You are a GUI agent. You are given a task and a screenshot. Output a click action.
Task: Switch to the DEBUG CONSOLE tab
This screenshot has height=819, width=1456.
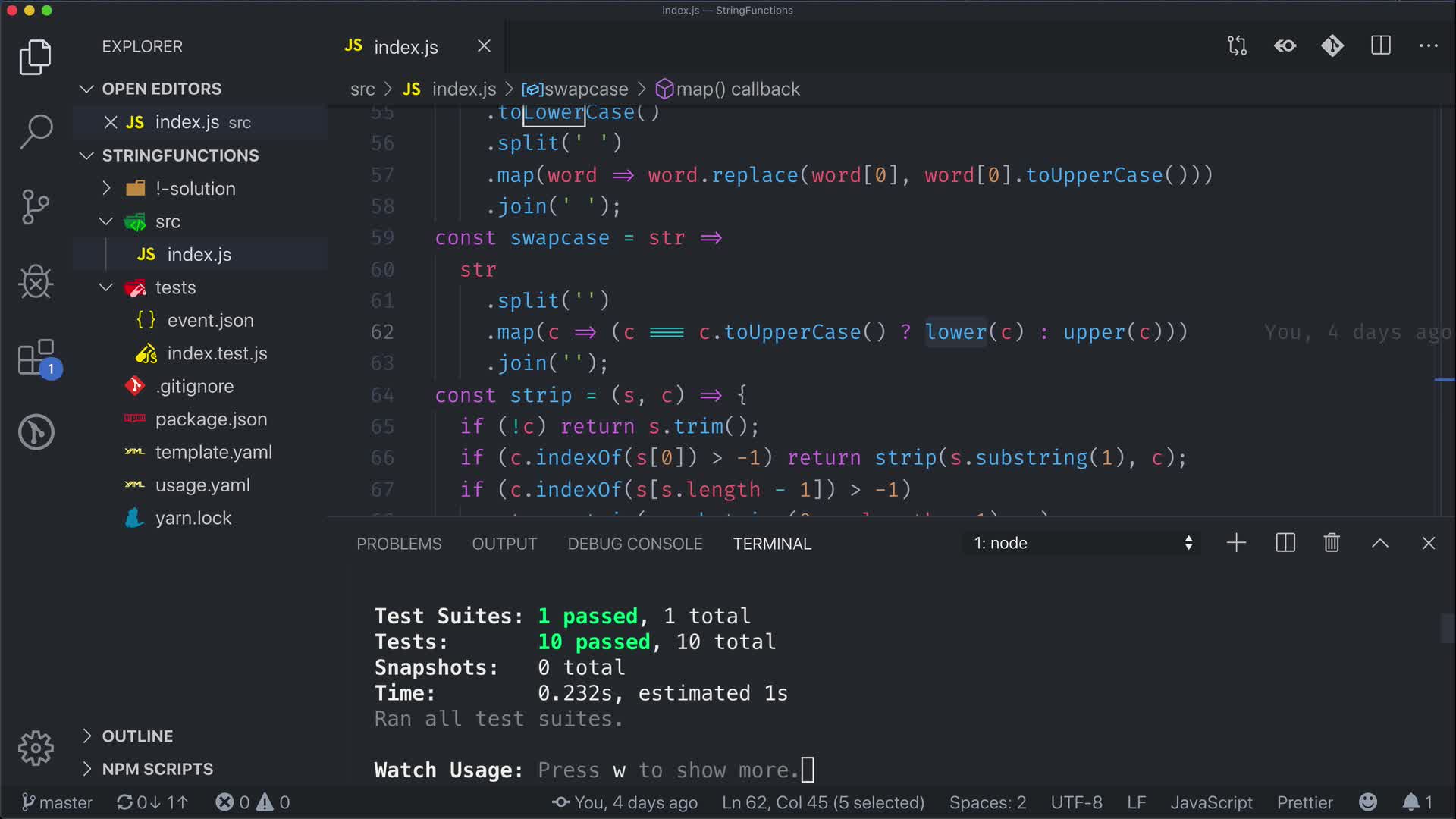click(635, 544)
